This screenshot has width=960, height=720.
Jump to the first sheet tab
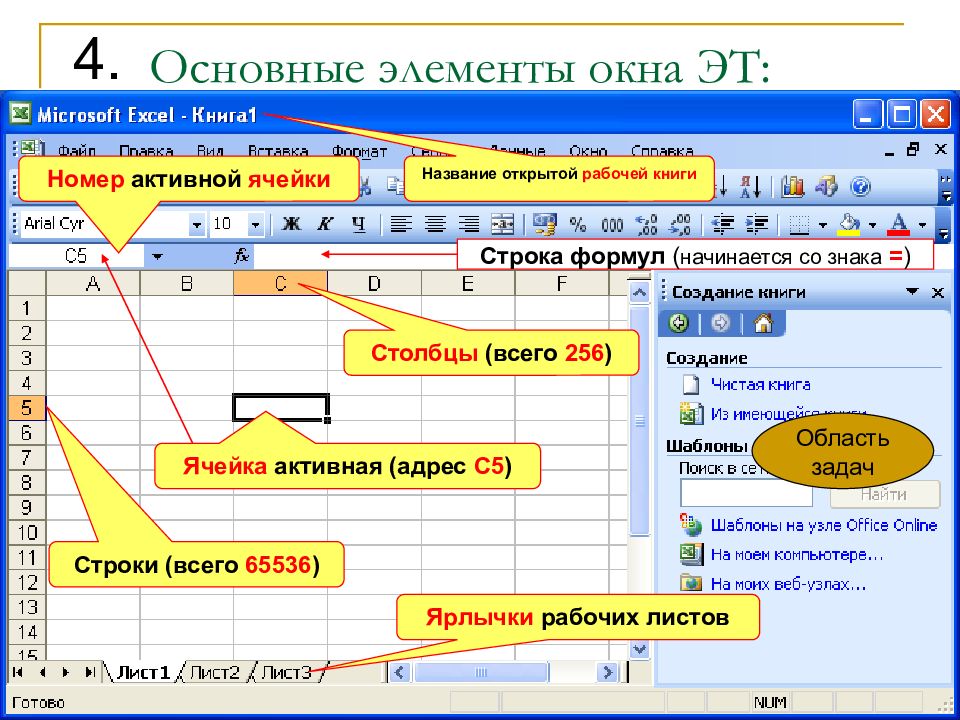[x=18, y=672]
